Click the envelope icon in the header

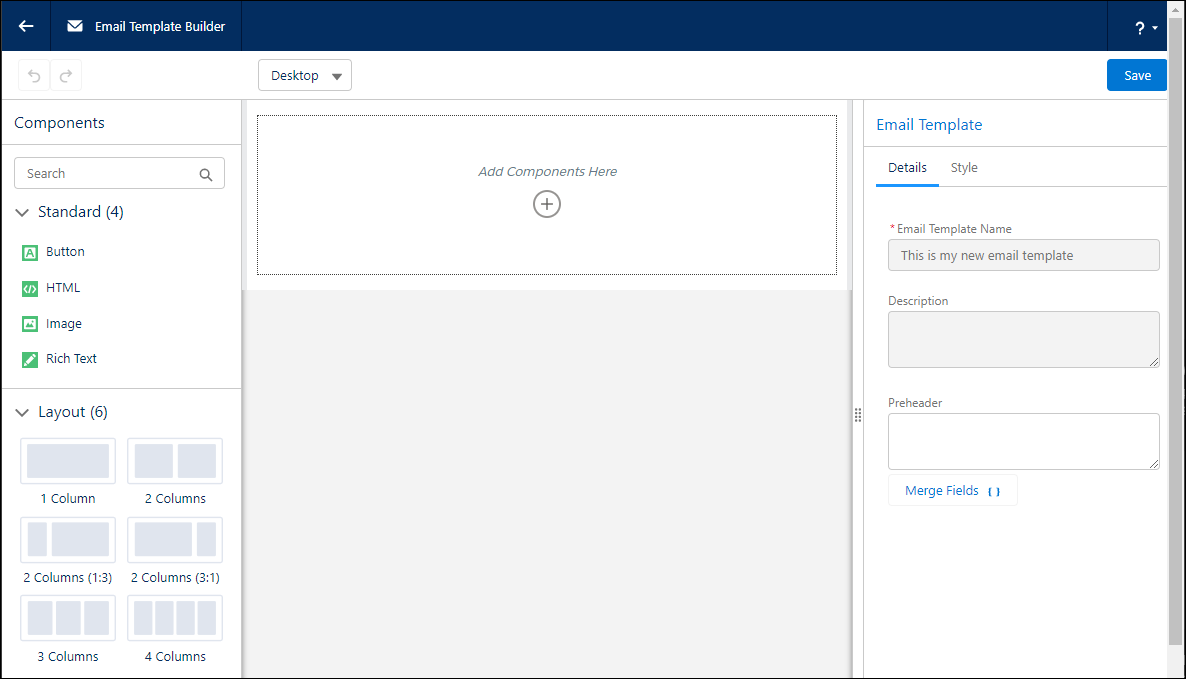tap(74, 26)
